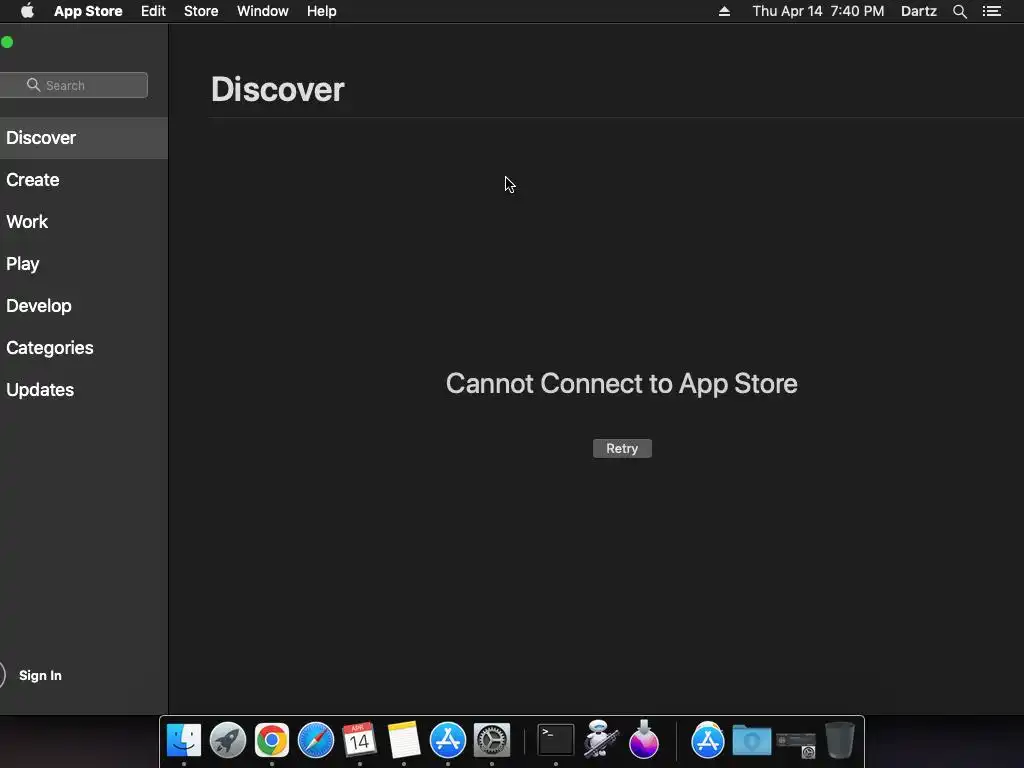Launch Launchpad rocket icon in dock
1024x768 pixels.
click(x=228, y=741)
